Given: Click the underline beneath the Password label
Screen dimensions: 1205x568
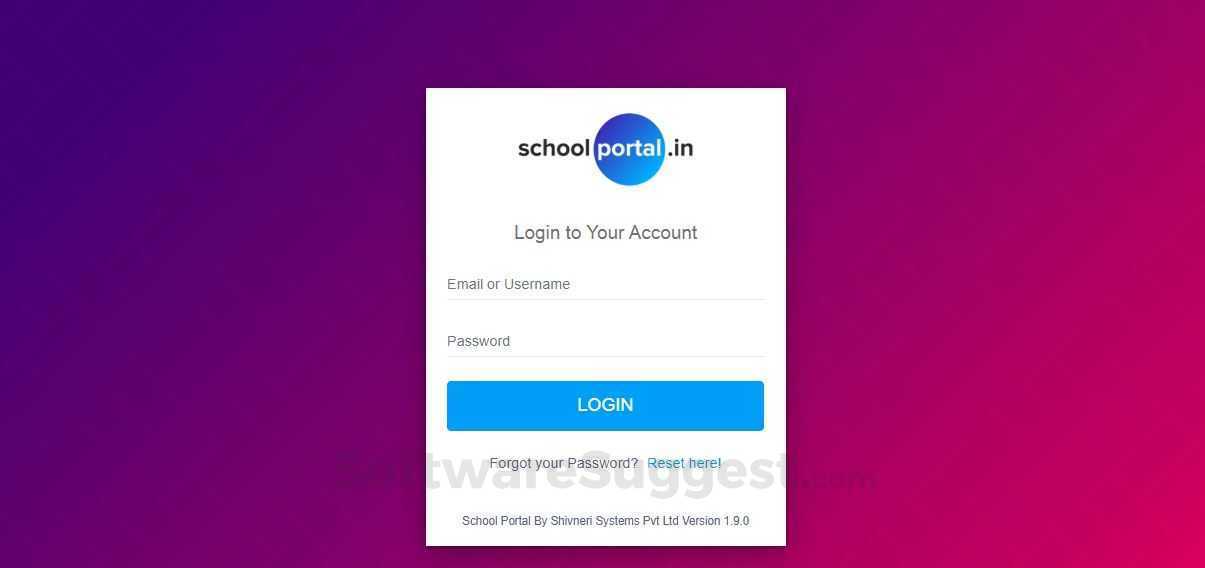Looking at the screenshot, I should coord(606,356).
